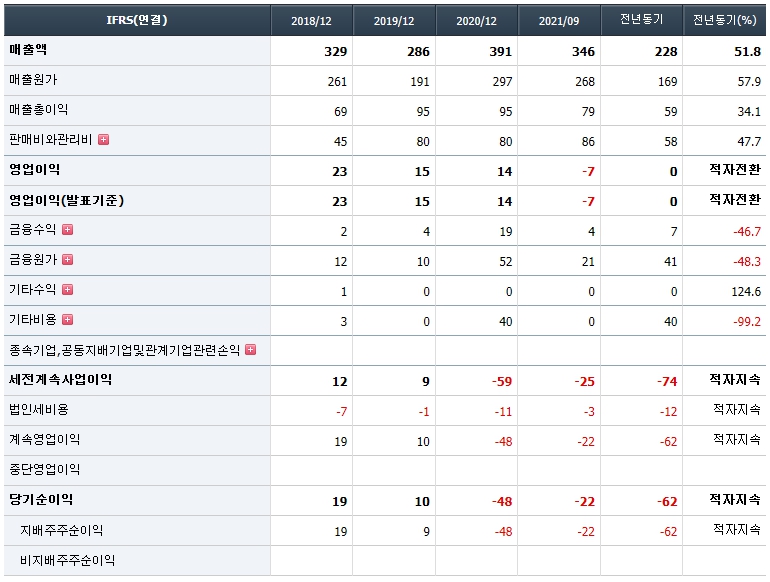Click 세전계속사업이익 value -74 in 전년동기
This screenshot has width=770, height=582.
pos(667,382)
